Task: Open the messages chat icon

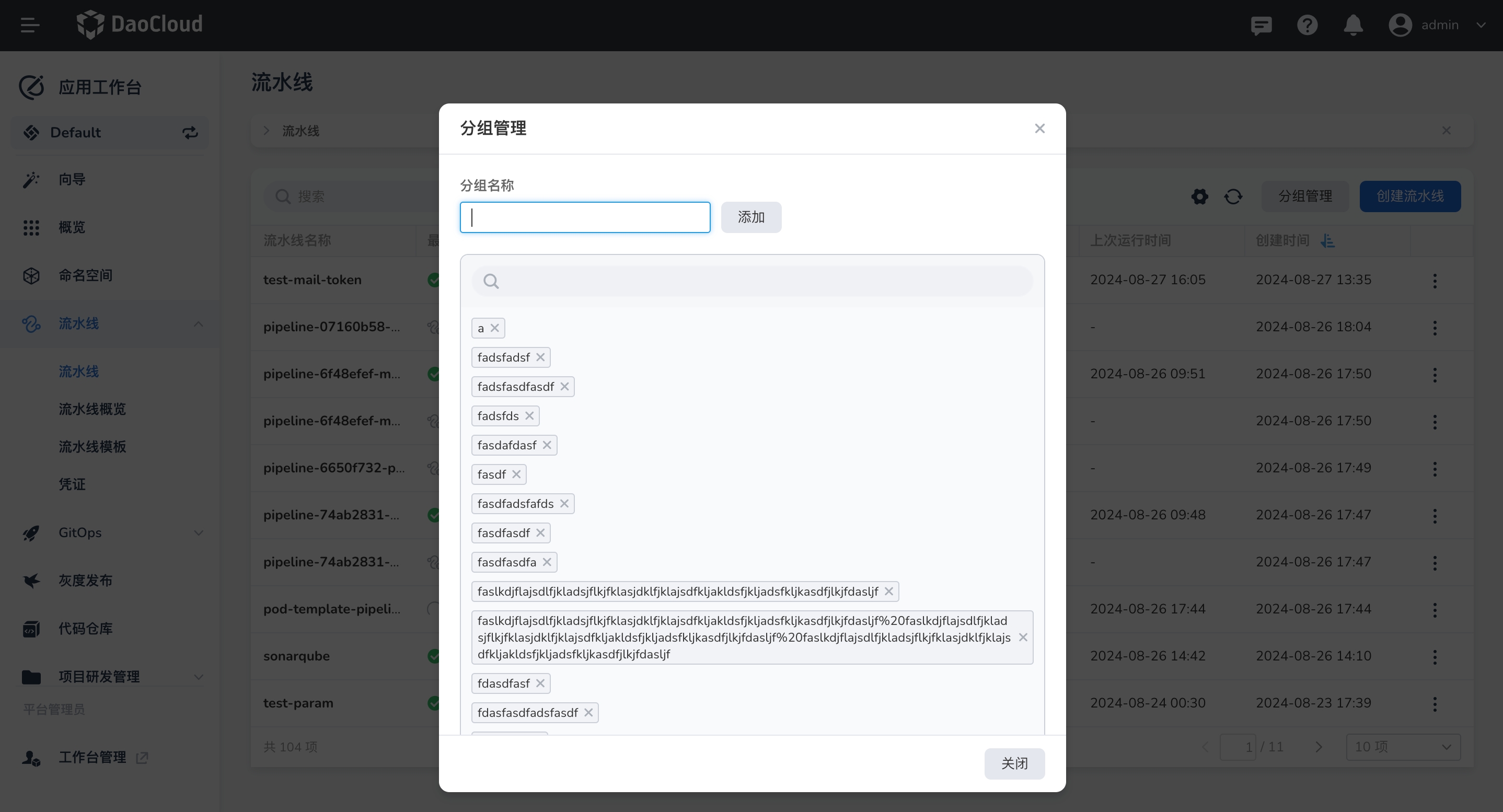Action: (1261, 25)
